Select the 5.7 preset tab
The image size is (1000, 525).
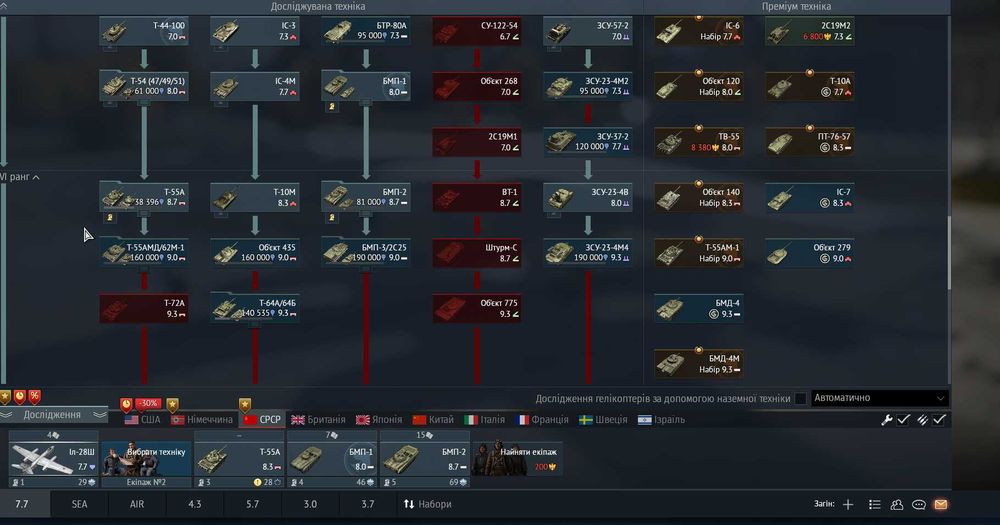point(253,504)
